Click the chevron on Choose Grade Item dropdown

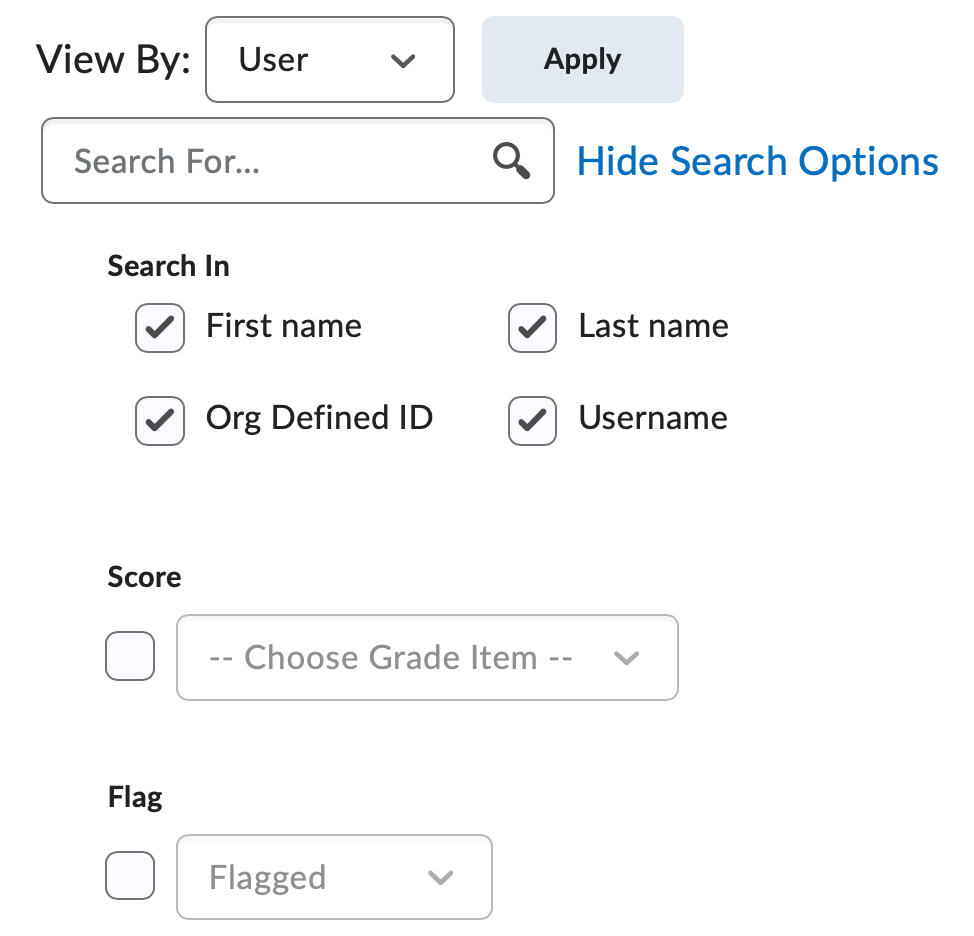pyautogui.click(x=628, y=657)
